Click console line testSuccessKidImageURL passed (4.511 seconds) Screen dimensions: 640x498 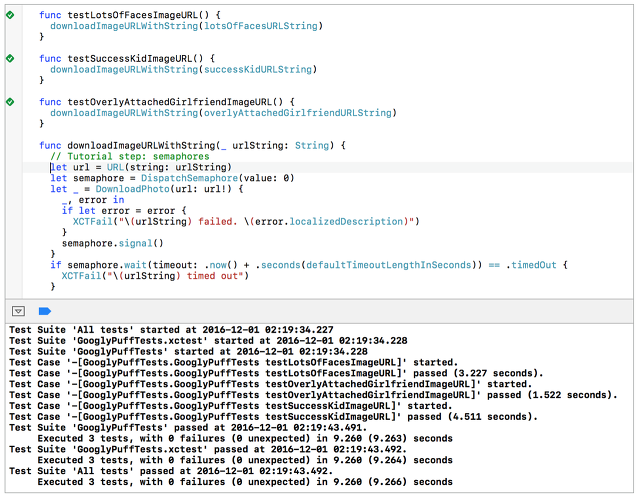(273, 417)
